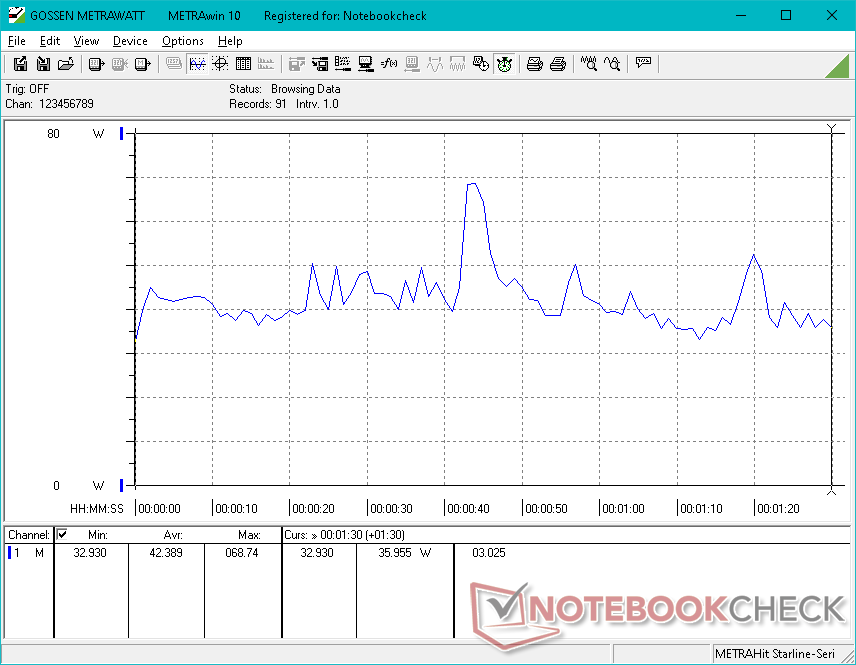Click the top cursor handle at graph right
The height and width of the screenshot is (665, 856).
(831, 128)
